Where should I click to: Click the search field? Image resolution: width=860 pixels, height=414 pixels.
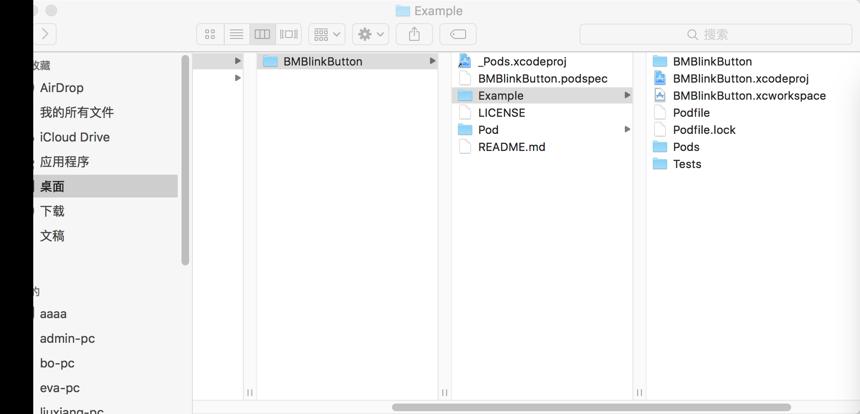(715, 35)
